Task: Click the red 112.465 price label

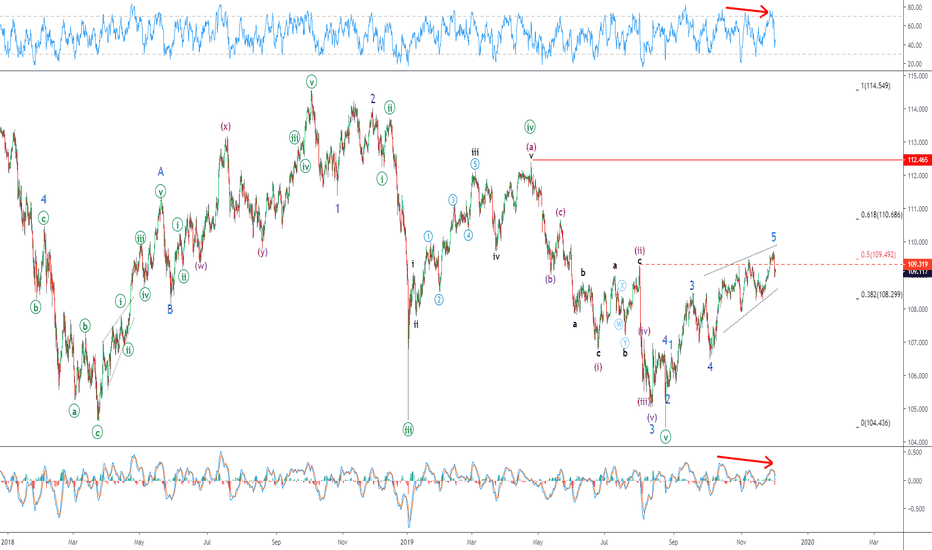Action: pos(916,160)
